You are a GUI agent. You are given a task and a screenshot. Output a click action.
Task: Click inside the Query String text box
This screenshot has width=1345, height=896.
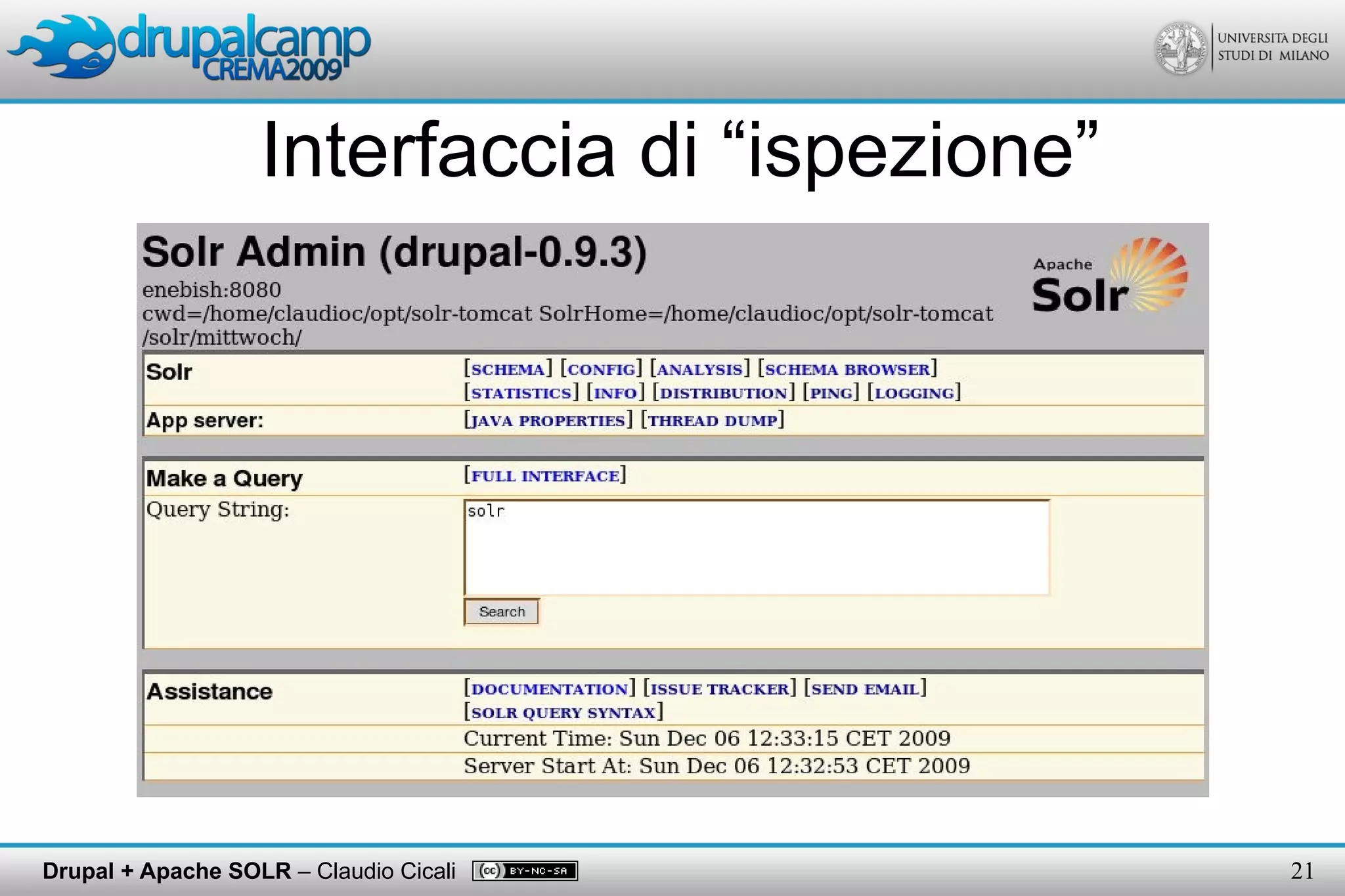click(757, 547)
